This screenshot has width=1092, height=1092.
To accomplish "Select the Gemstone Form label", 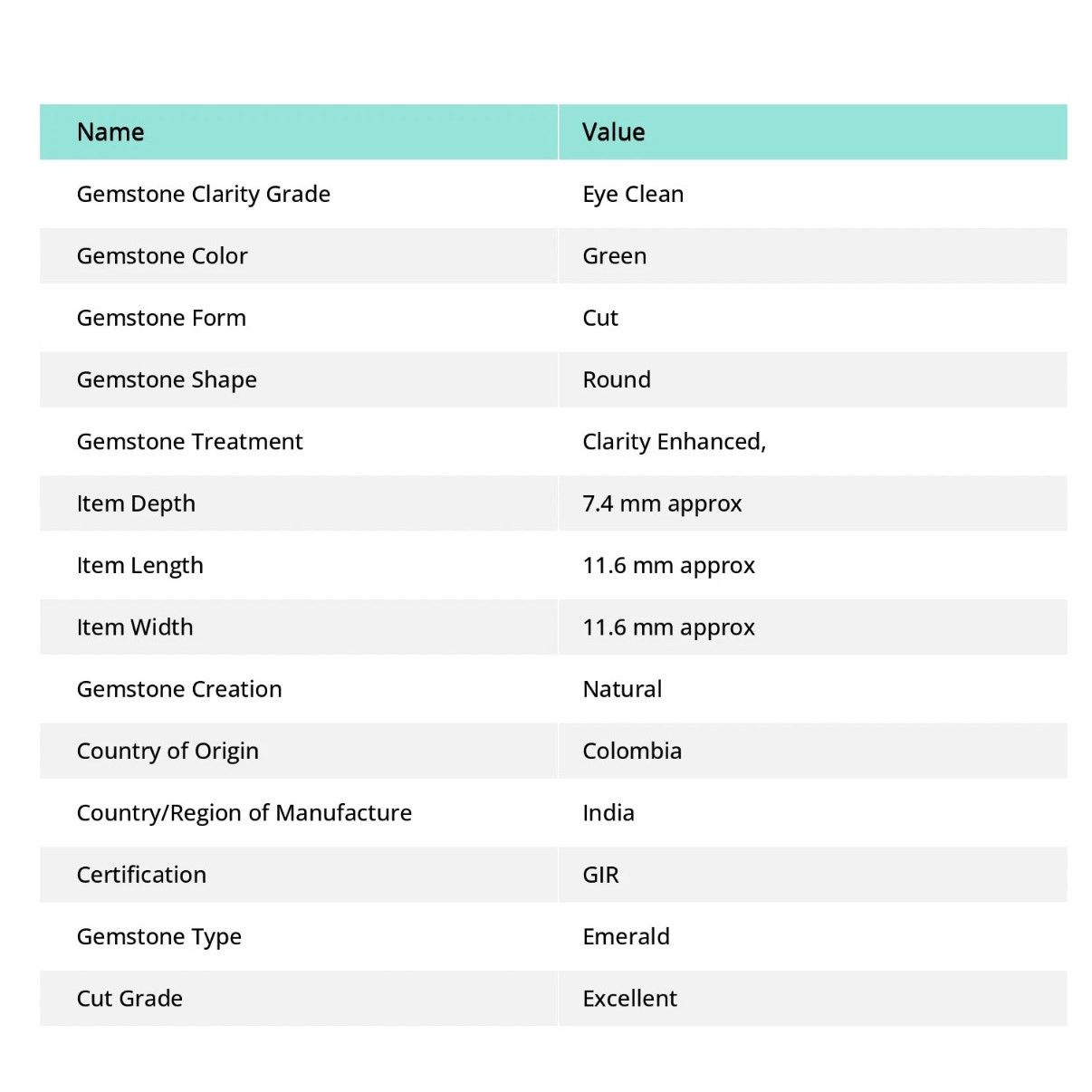I will coord(161,318).
